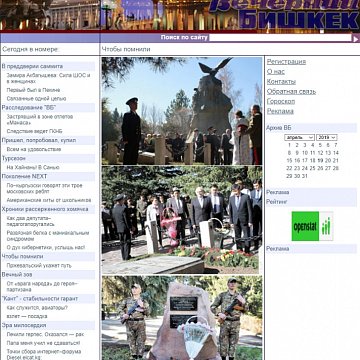Screen dimensions: 360x360
Task: Open article По-кыргызски говорят эти трое
Action: (x=44, y=188)
